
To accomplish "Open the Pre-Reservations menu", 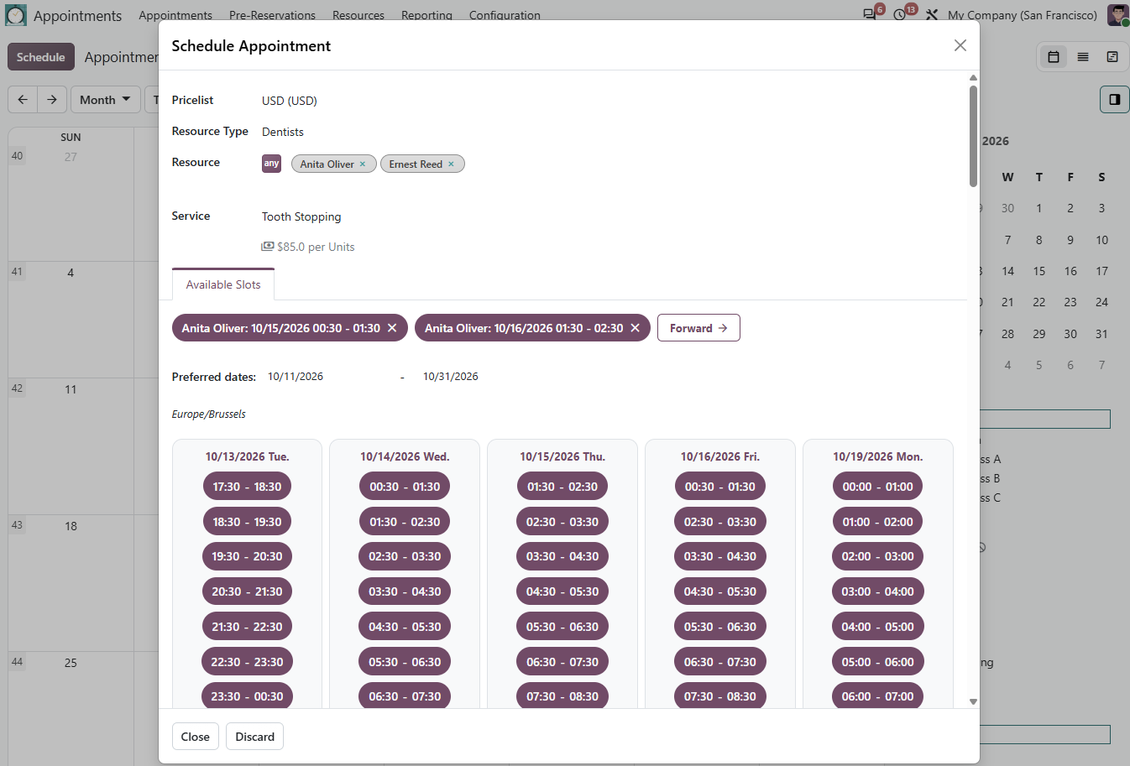I will point(272,15).
